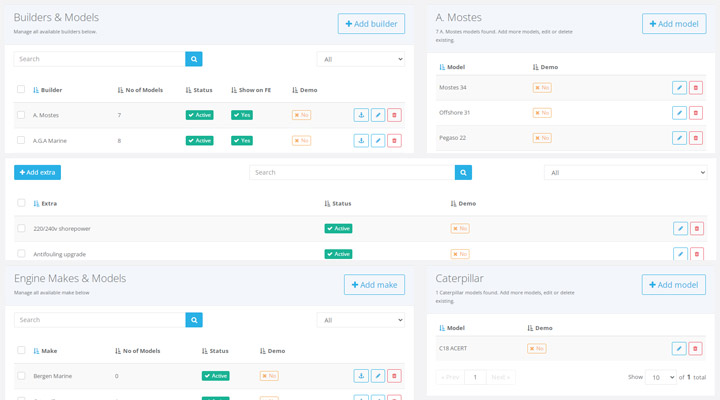The image size is (720, 400).
Task: Edit the C18 ACERT engine model
Action: 679,349
